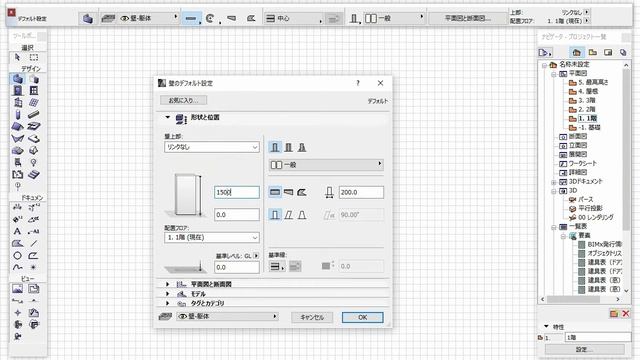
Task: Select the Wall tool in the toolbox
Action: pyautogui.click(x=18, y=79)
